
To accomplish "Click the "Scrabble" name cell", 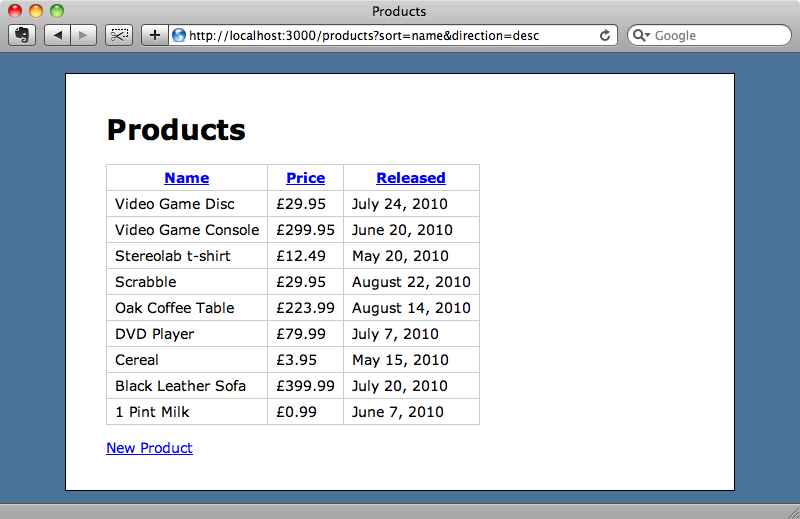I will [187, 282].
